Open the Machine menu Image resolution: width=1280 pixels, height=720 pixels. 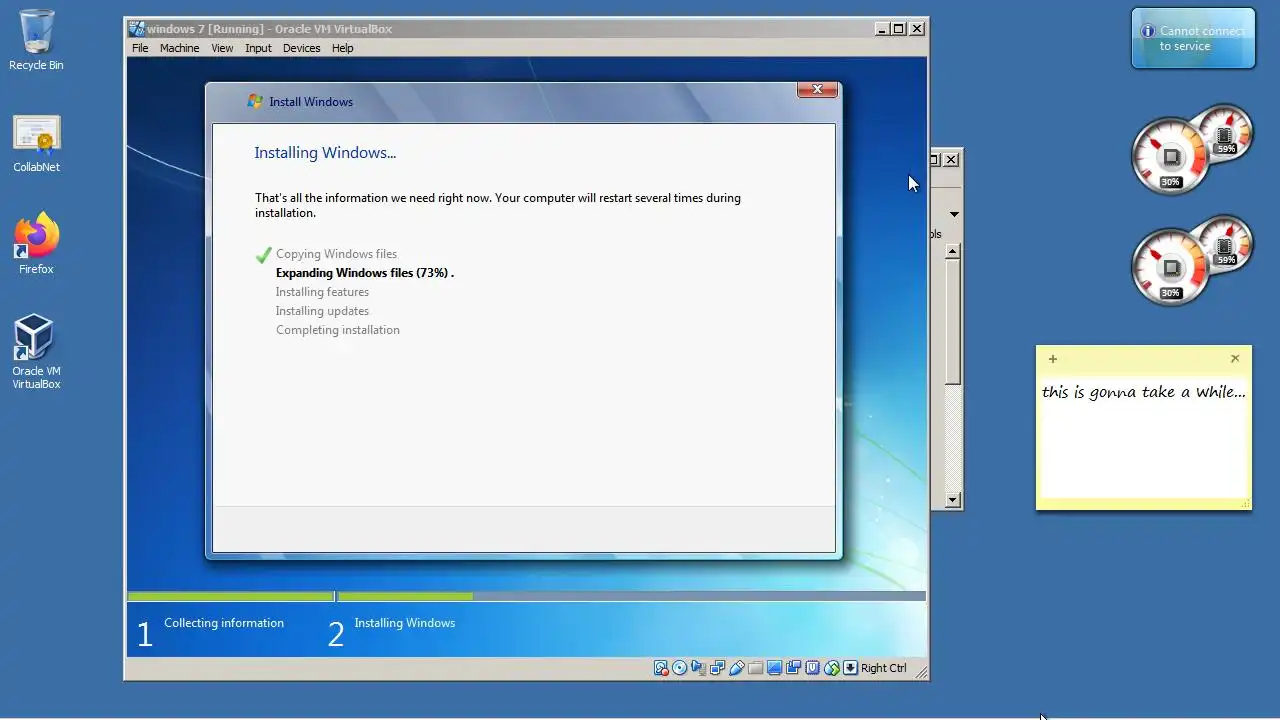pyautogui.click(x=179, y=48)
